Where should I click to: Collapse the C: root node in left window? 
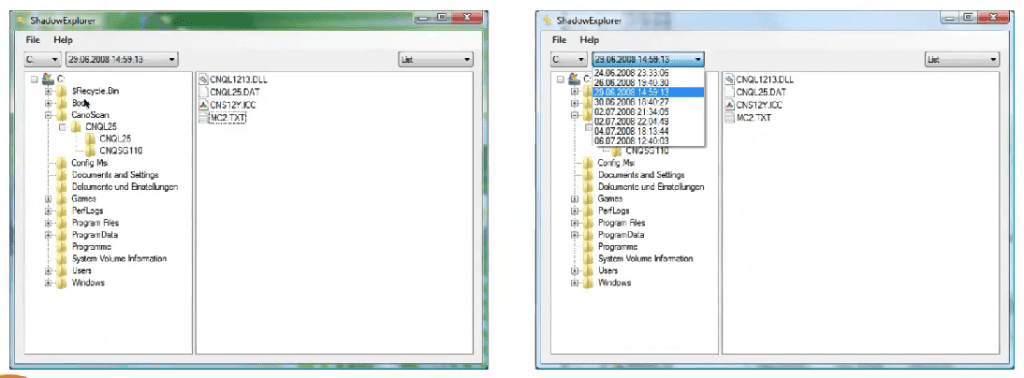coord(35,80)
